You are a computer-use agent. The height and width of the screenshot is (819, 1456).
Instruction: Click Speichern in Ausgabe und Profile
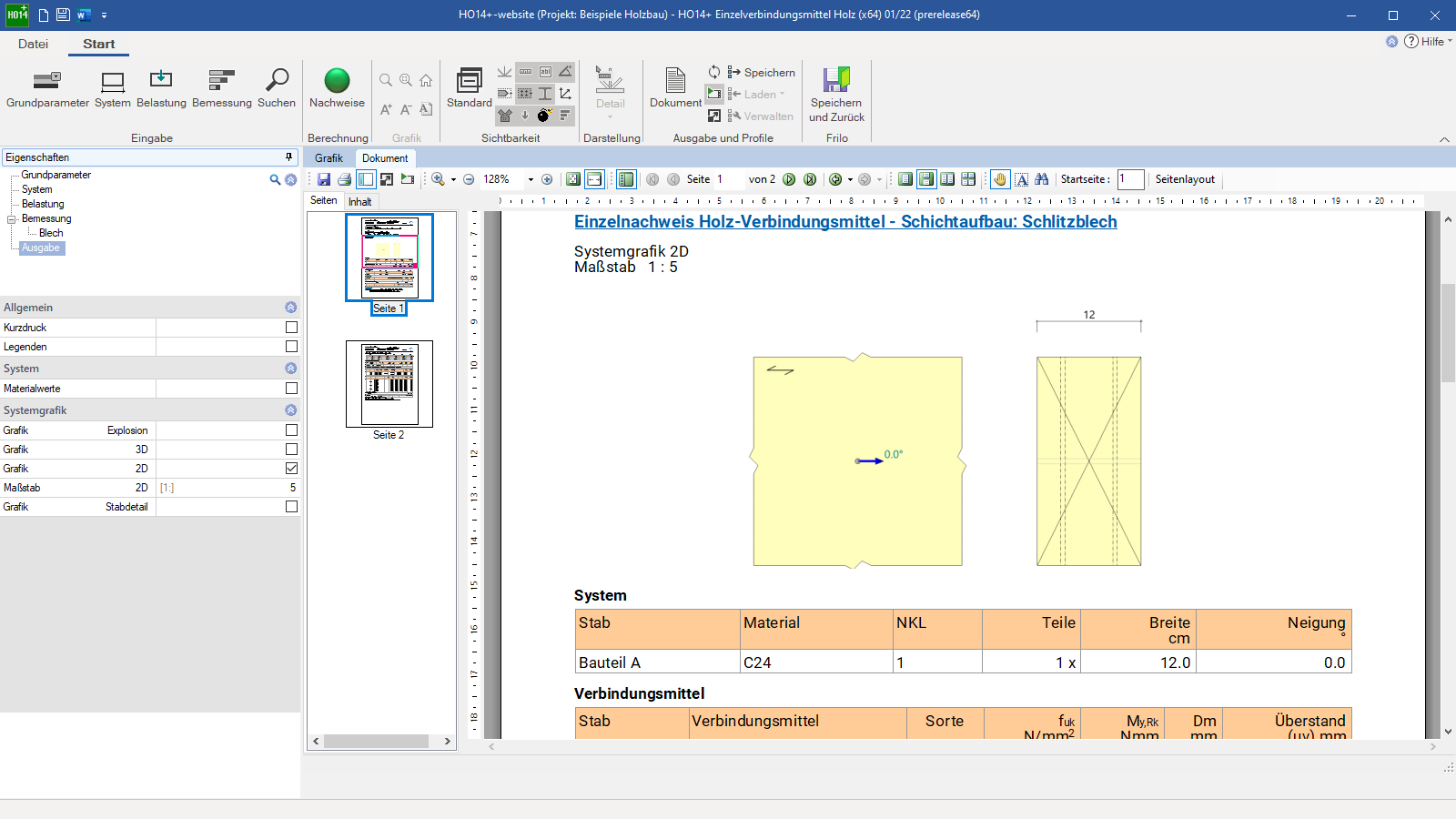tap(761, 73)
